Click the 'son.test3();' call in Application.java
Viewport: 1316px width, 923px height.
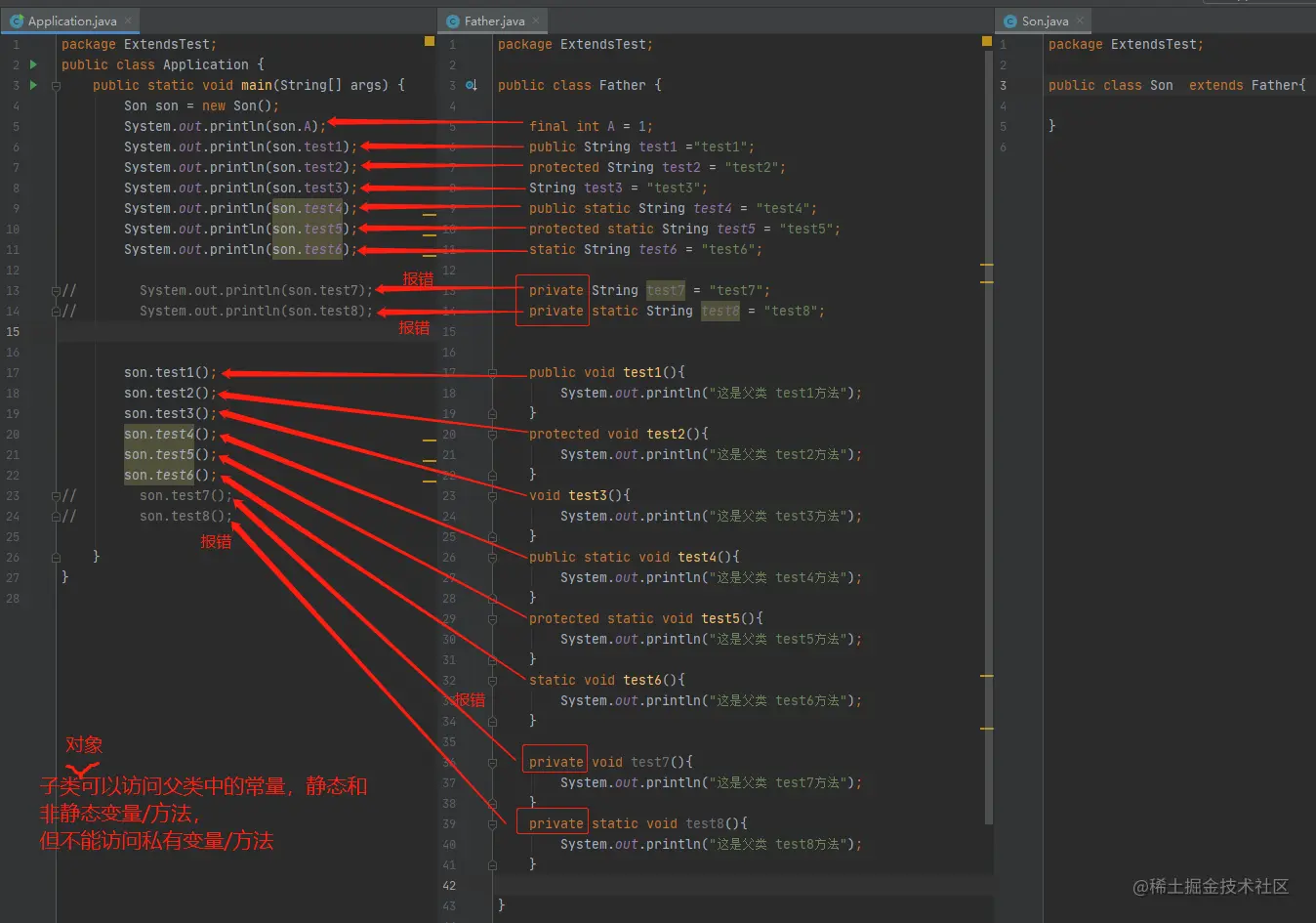click(x=170, y=413)
